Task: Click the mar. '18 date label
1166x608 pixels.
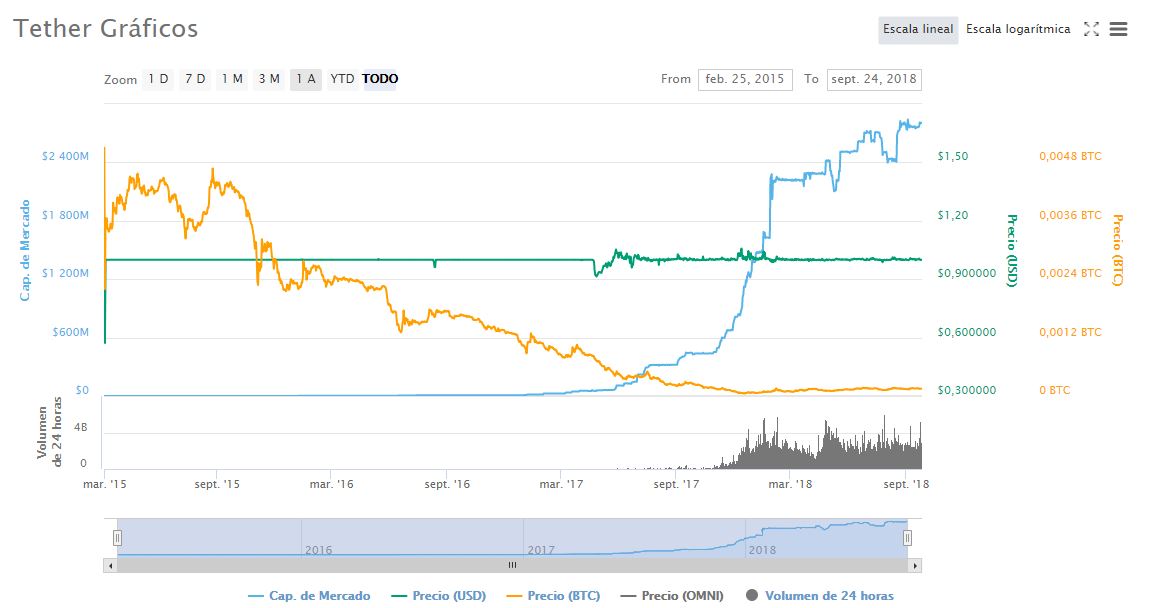Action: point(790,484)
